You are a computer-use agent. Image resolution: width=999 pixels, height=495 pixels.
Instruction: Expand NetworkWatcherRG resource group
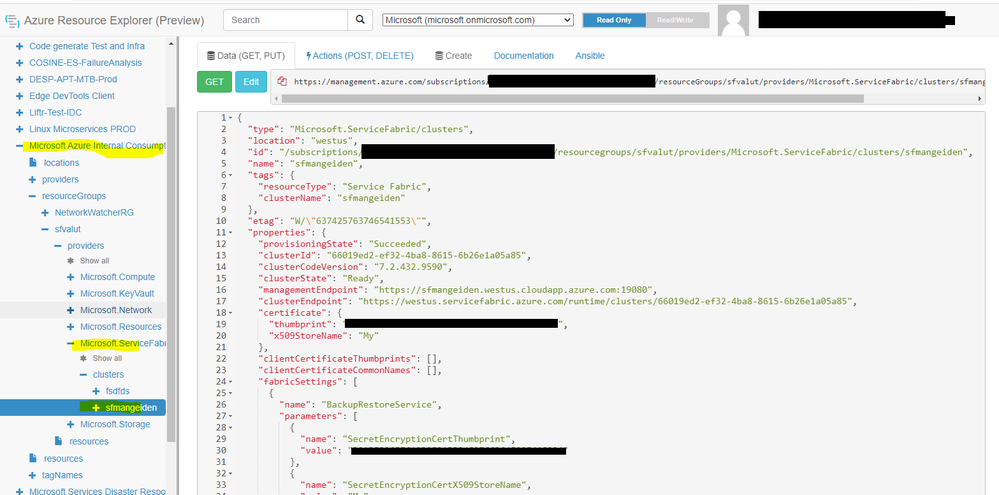point(45,212)
